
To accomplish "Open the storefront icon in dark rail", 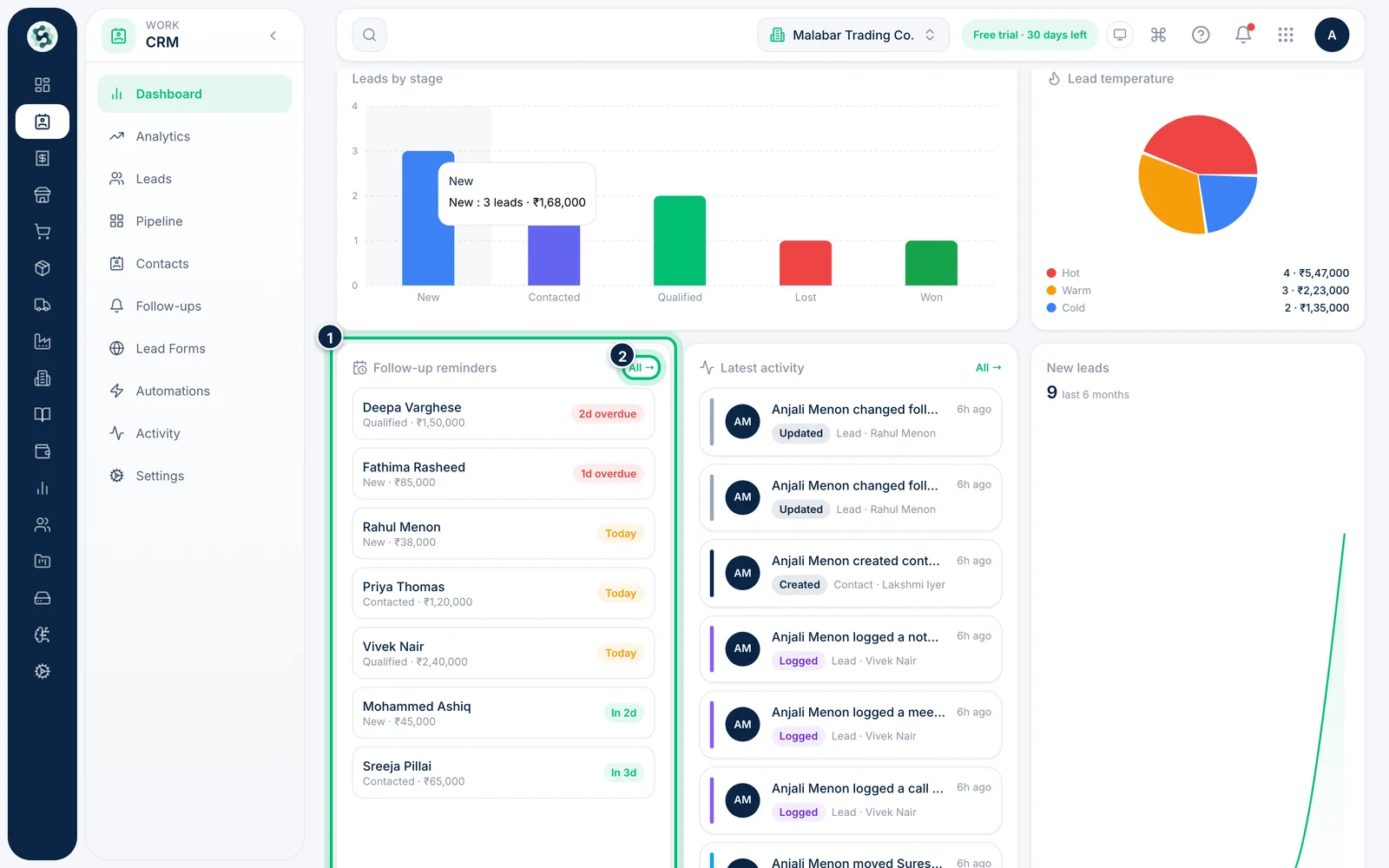I will (x=43, y=194).
